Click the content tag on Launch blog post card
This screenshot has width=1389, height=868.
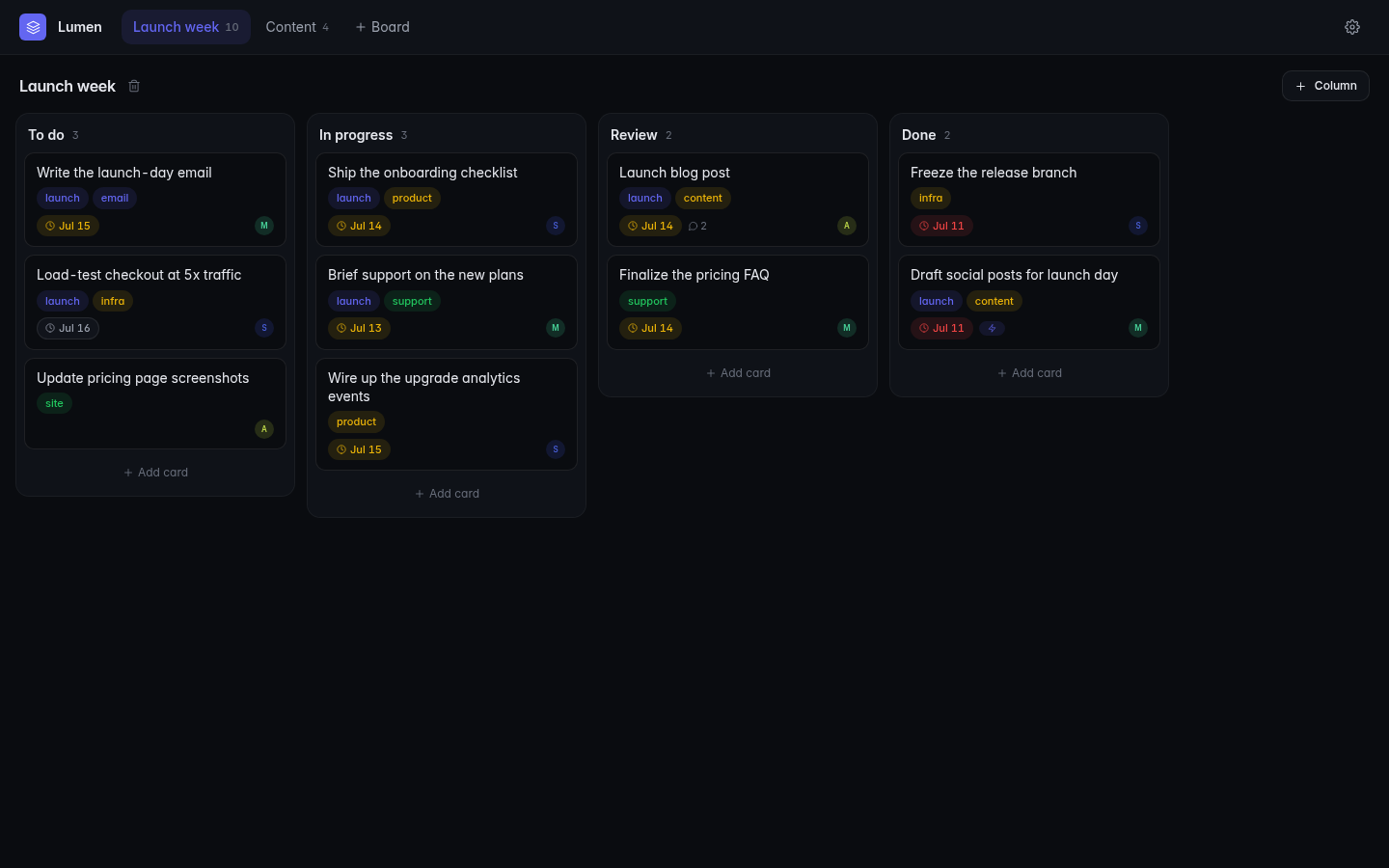tap(703, 198)
